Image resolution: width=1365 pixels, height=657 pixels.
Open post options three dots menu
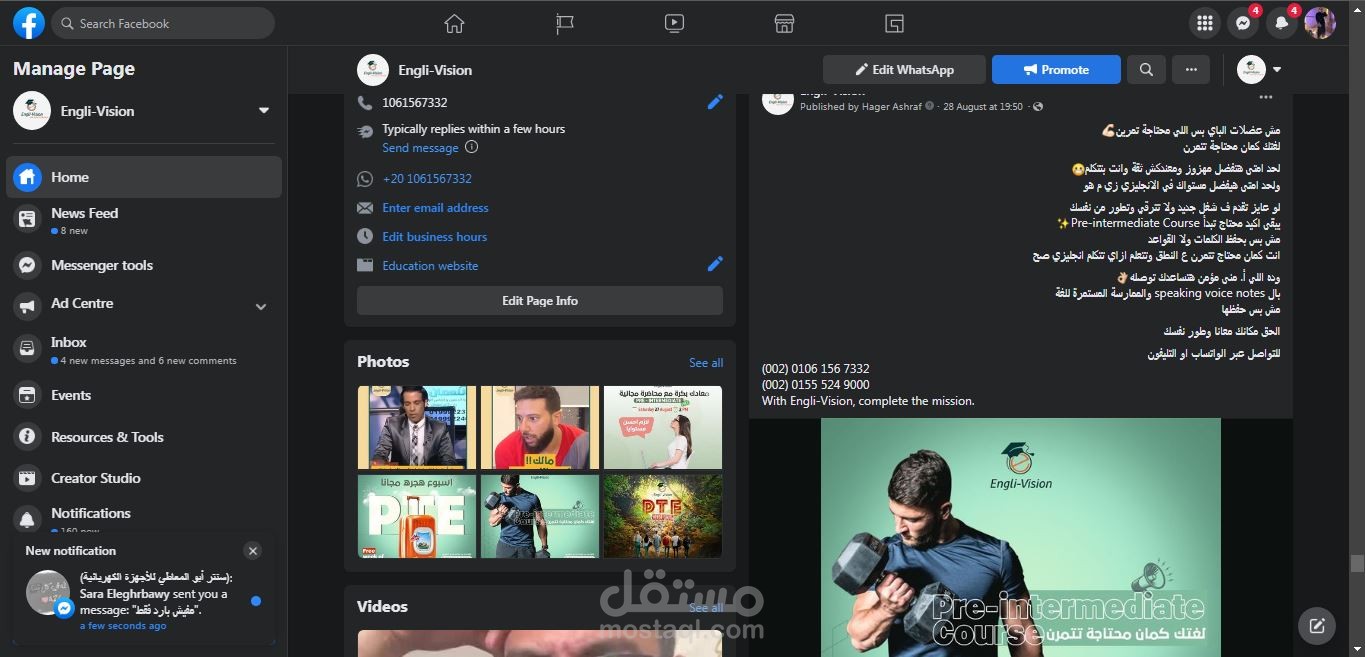1266,98
